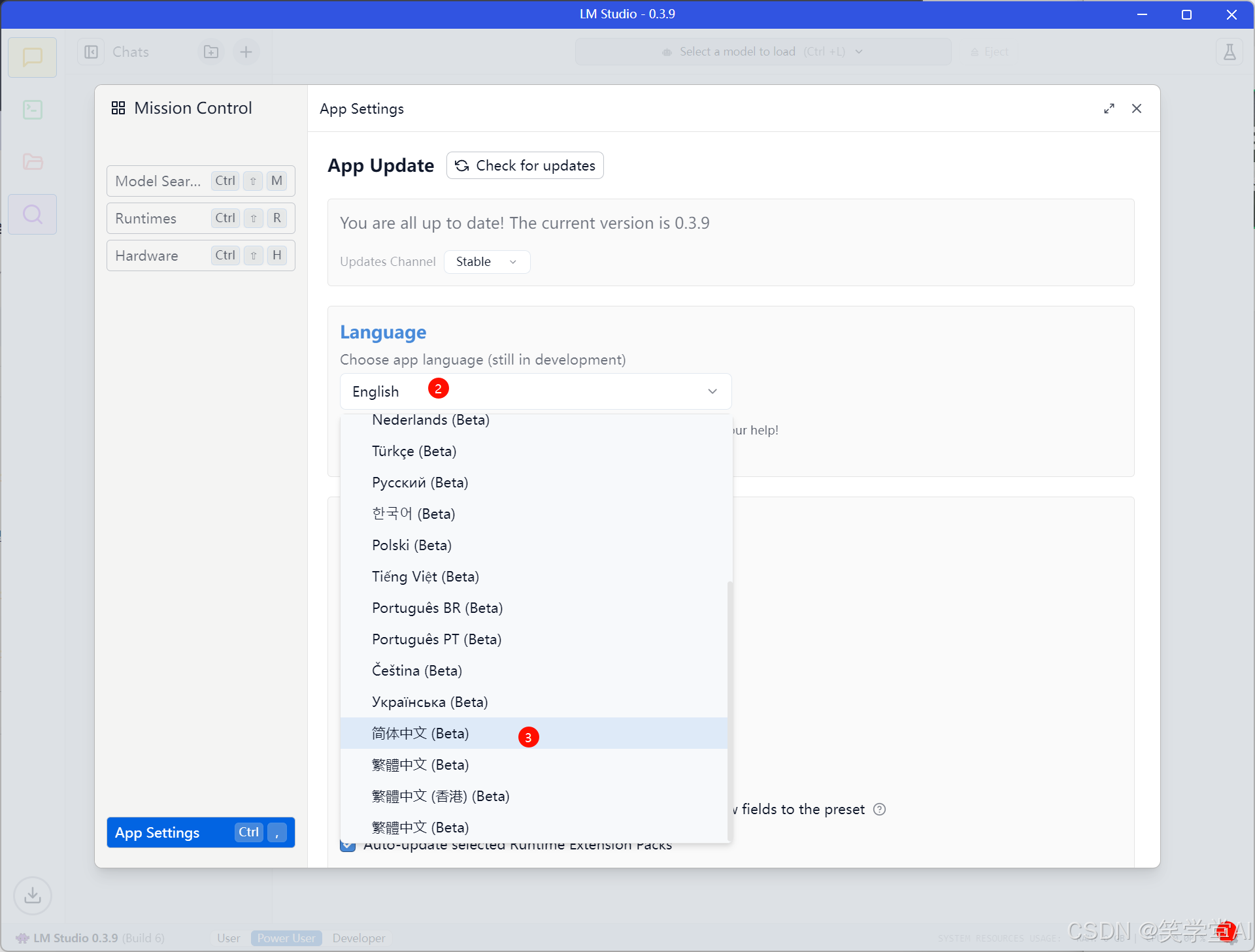Open the Select a model to load dropdown

[x=762, y=52]
